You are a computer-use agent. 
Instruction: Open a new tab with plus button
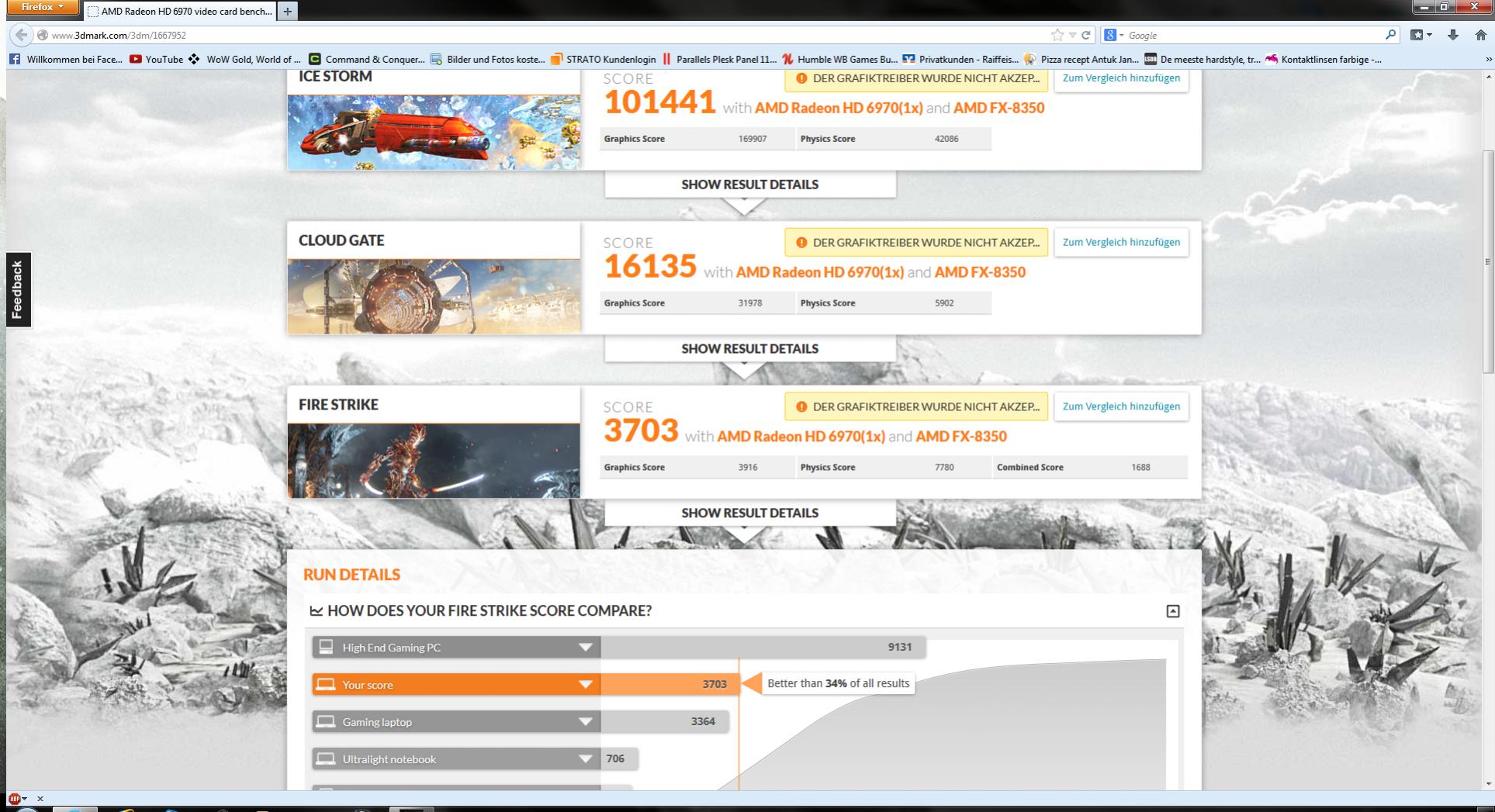[288, 11]
